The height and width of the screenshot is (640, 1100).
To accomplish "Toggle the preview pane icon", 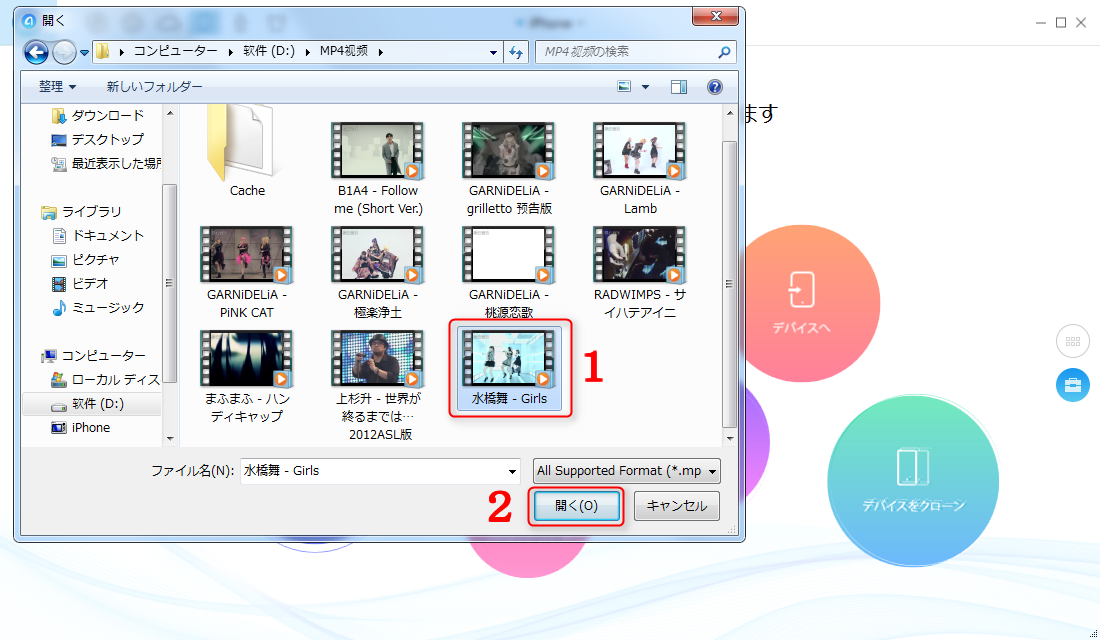I will coord(678,87).
